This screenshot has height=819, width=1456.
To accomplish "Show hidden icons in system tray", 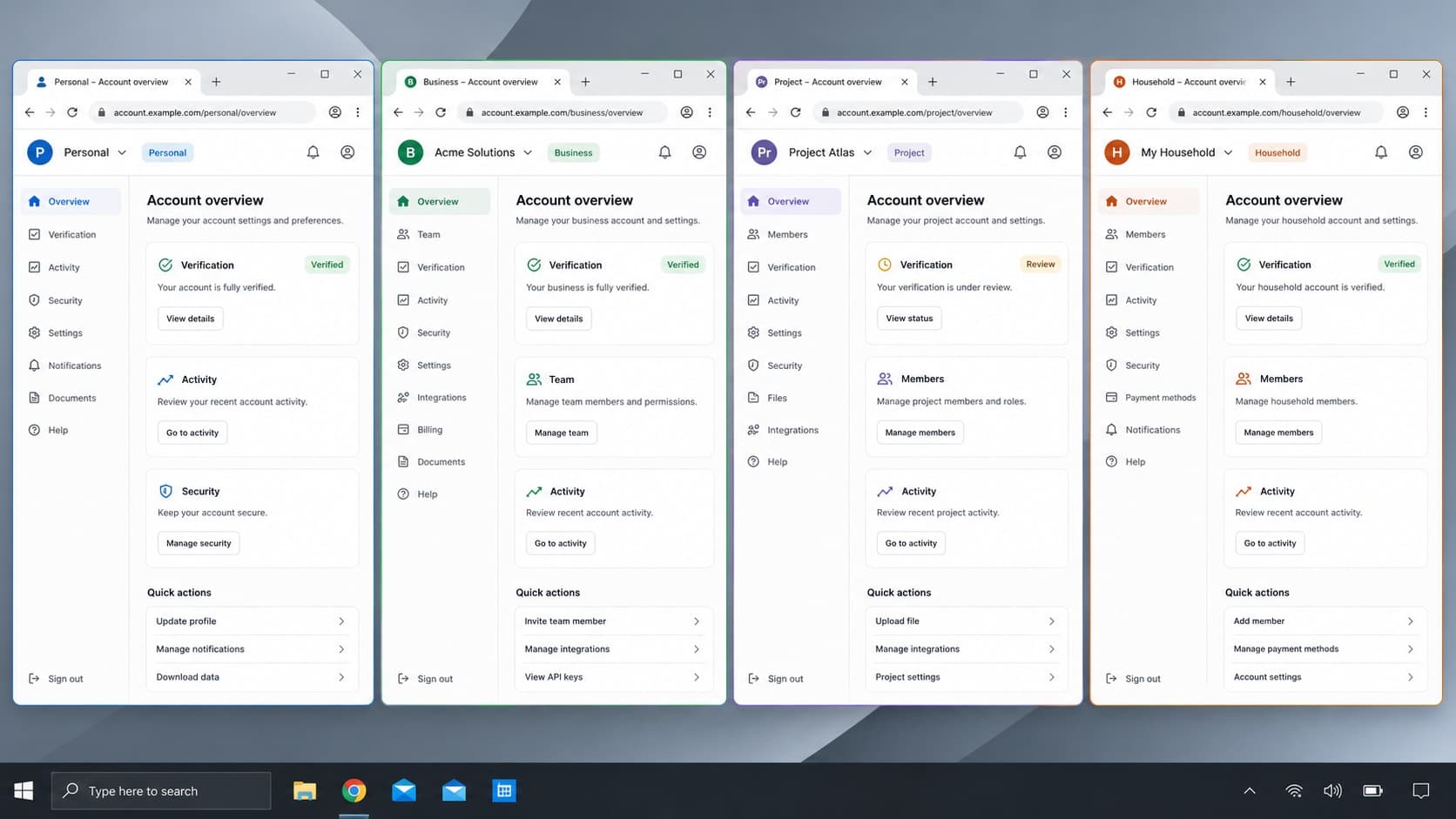I will click(x=1250, y=790).
